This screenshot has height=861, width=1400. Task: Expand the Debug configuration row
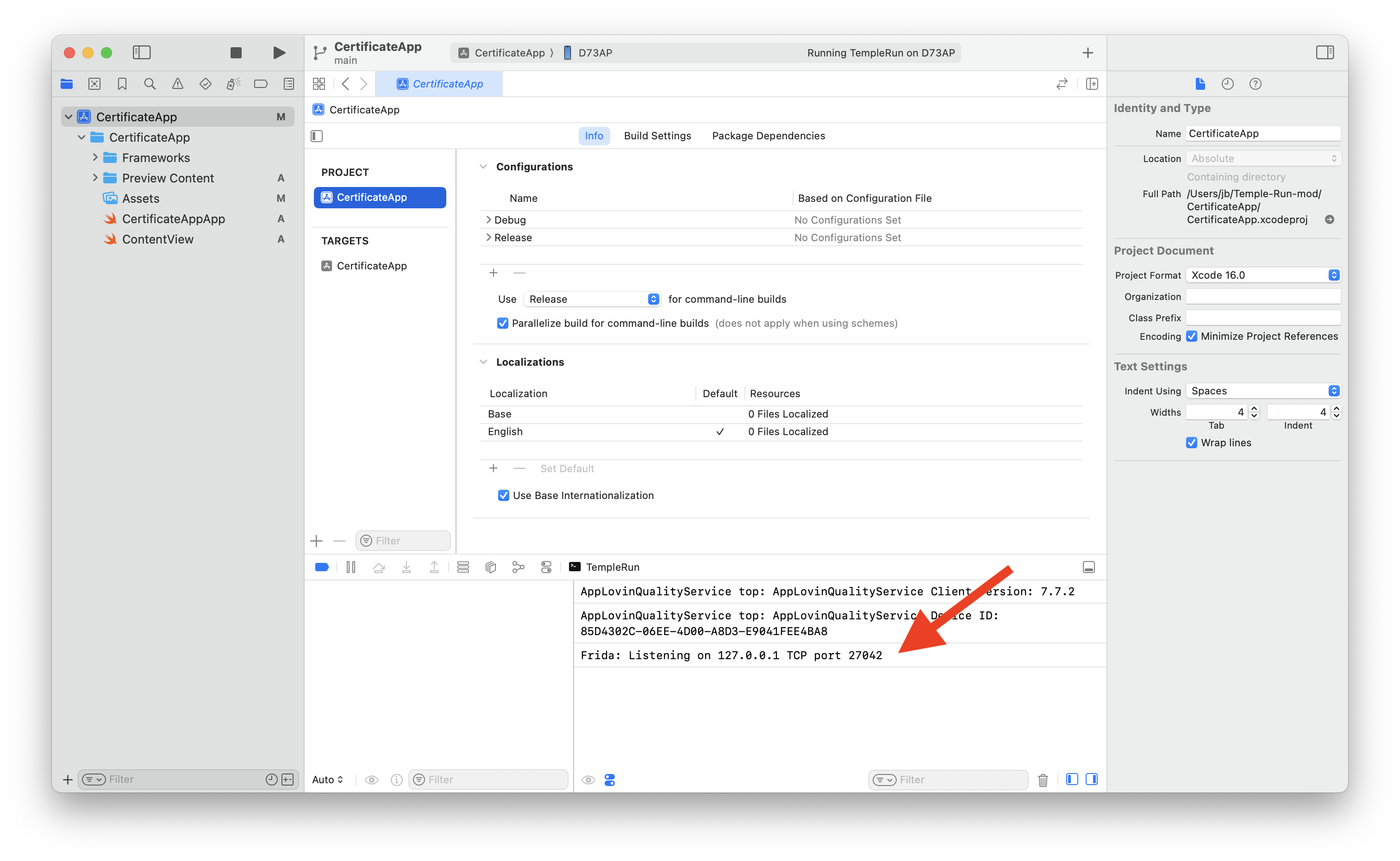click(x=488, y=220)
